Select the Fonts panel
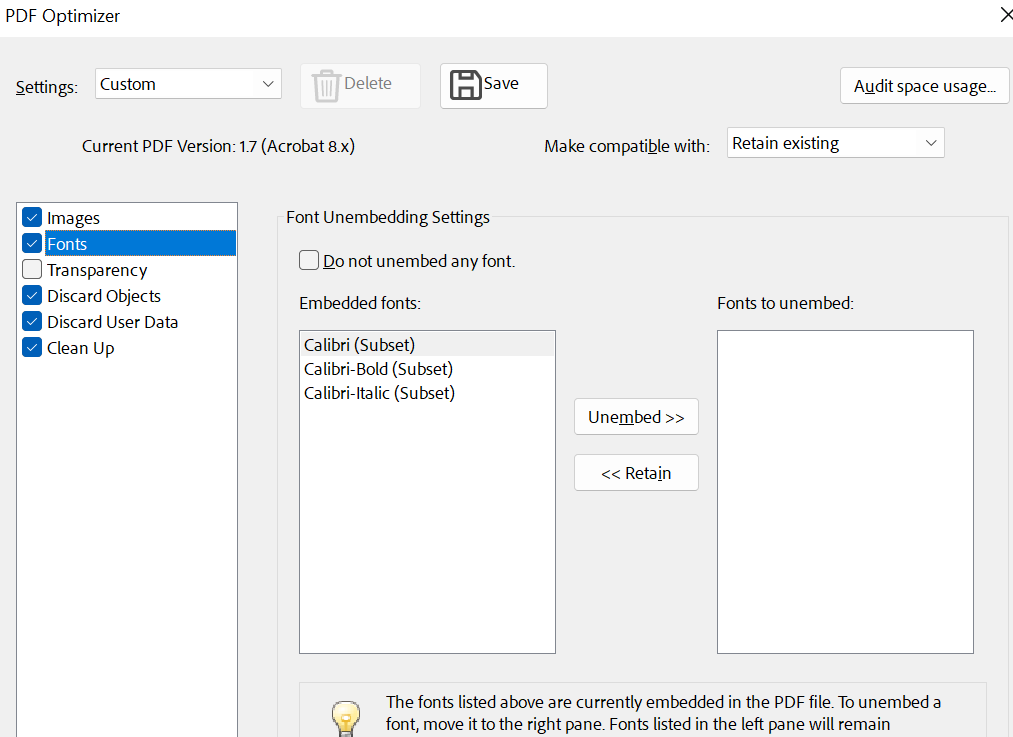Screen dimensions: 1013x737 coord(67,244)
